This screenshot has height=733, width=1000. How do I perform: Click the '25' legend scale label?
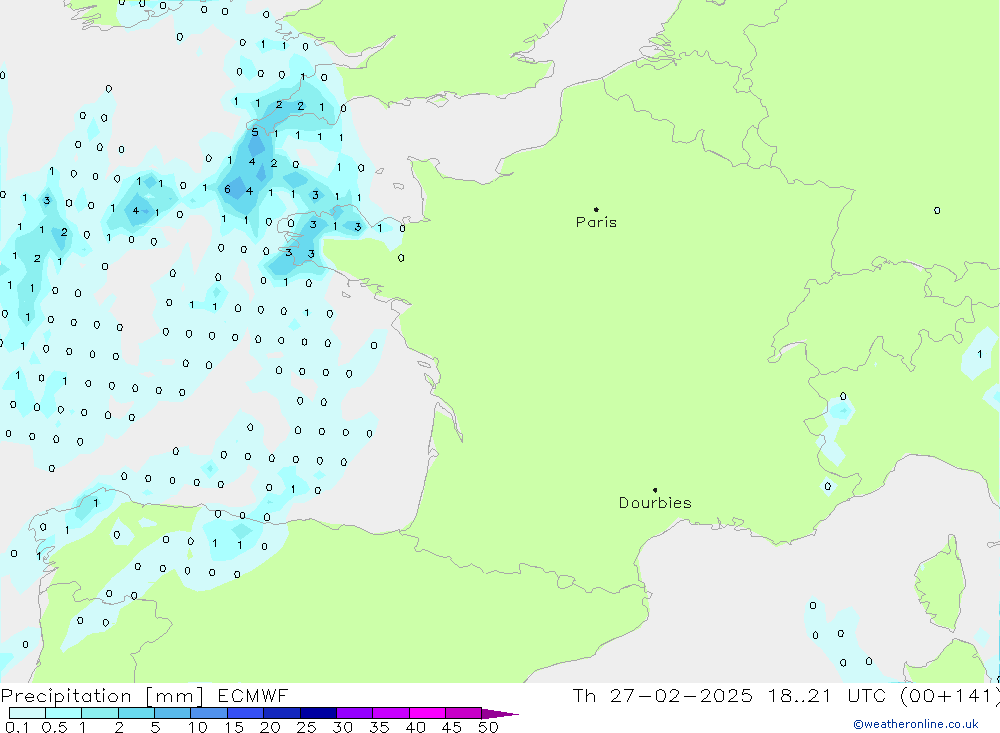(x=307, y=727)
